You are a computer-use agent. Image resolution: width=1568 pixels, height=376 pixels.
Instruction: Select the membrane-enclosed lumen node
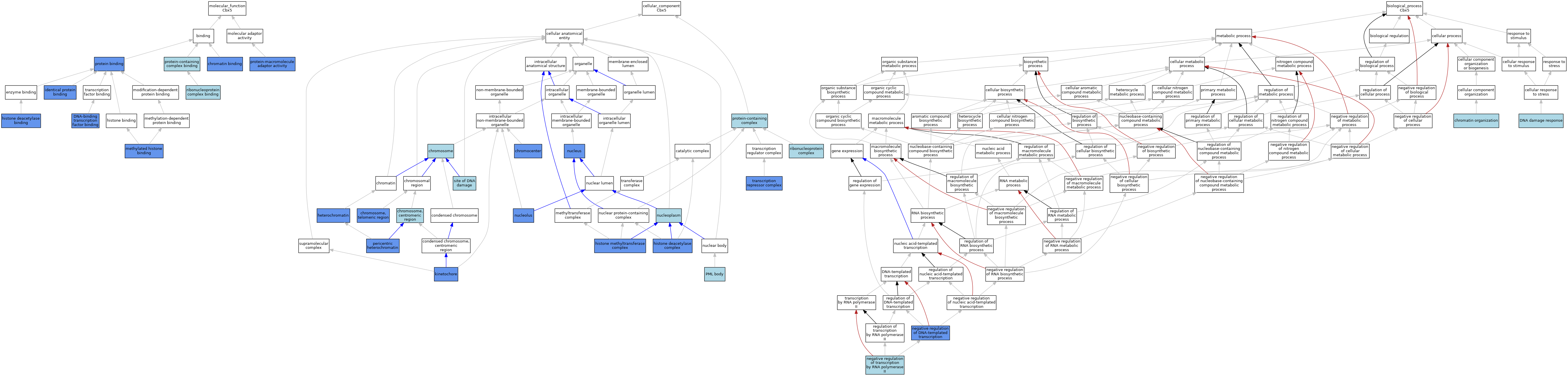(628, 64)
